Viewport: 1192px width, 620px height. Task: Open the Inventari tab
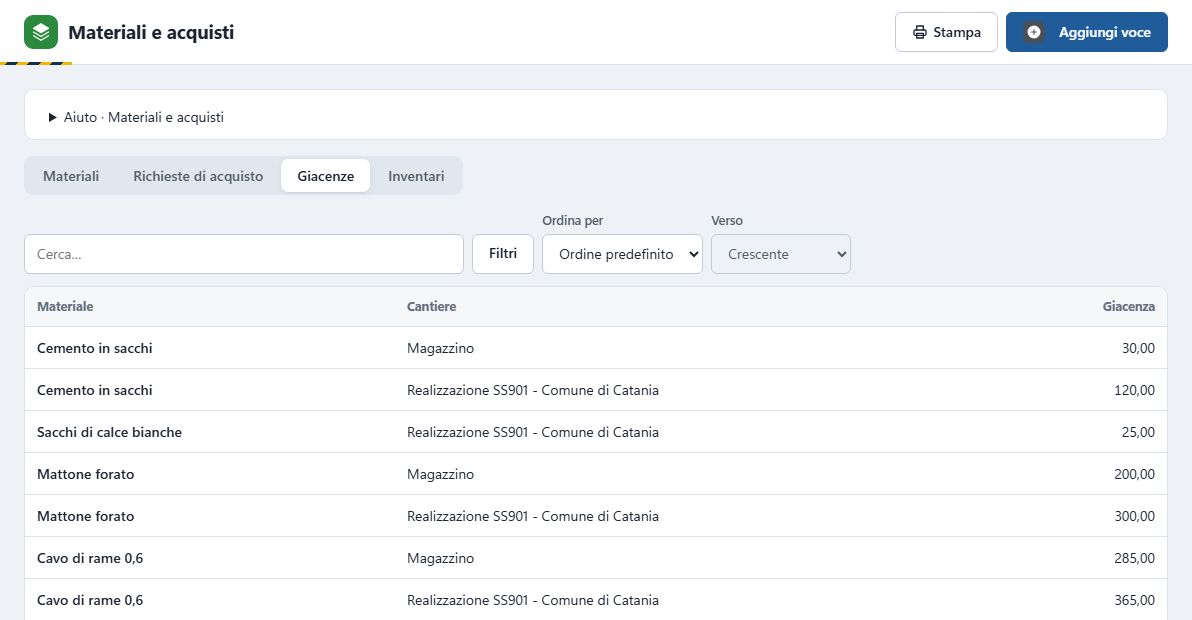(417, 176)
